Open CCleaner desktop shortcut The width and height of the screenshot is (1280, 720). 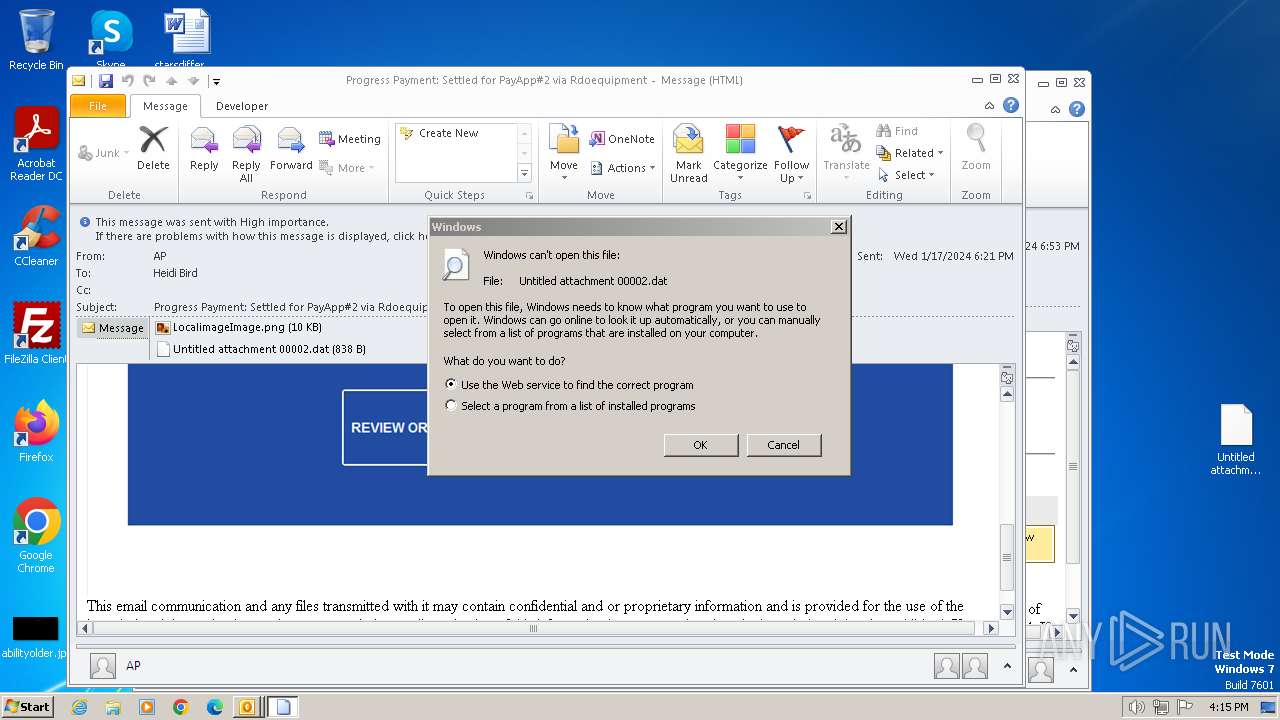[36, 236]
